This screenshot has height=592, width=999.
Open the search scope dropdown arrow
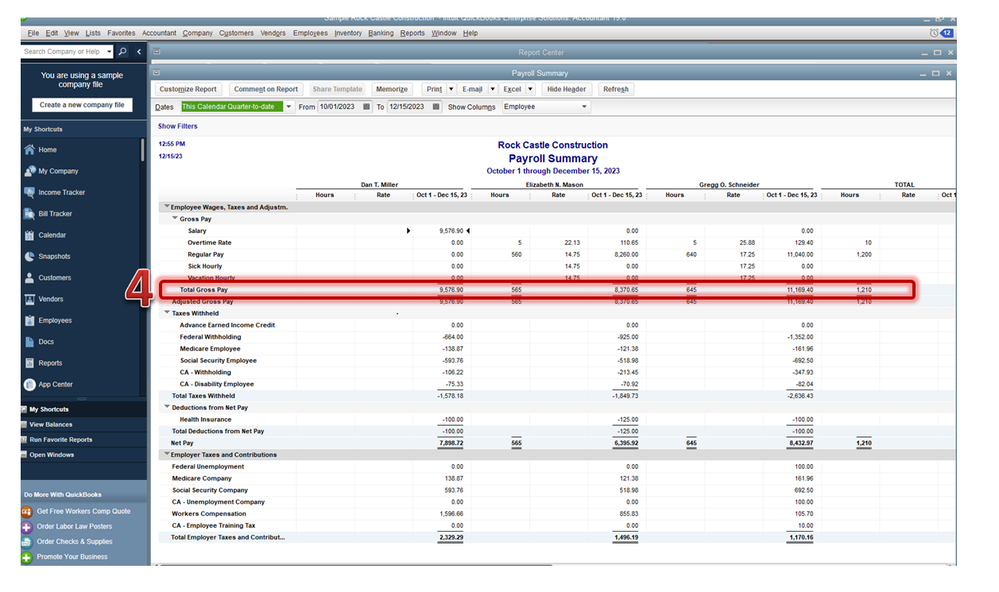pyautogui.click(x=109, y=52)
